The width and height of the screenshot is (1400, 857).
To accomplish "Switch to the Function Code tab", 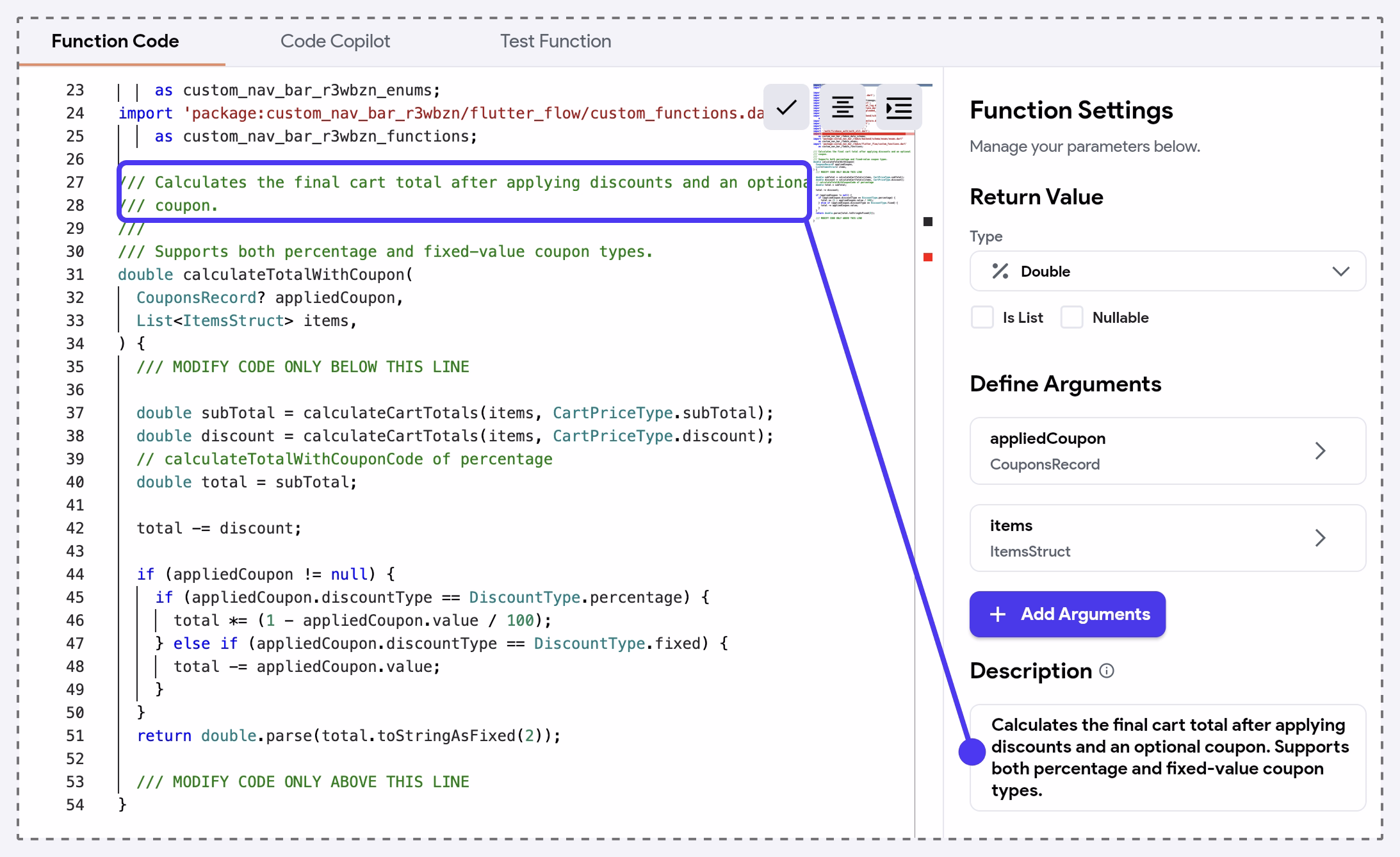I will (x=115, y=41).
